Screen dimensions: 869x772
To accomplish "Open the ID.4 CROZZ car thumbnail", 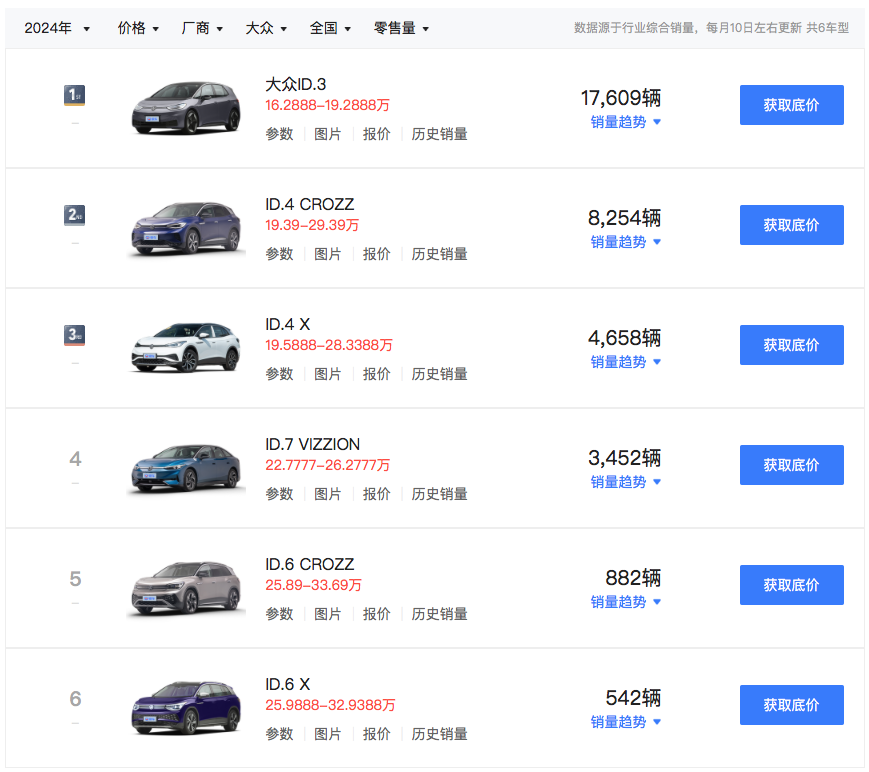I will coord(186,228).
